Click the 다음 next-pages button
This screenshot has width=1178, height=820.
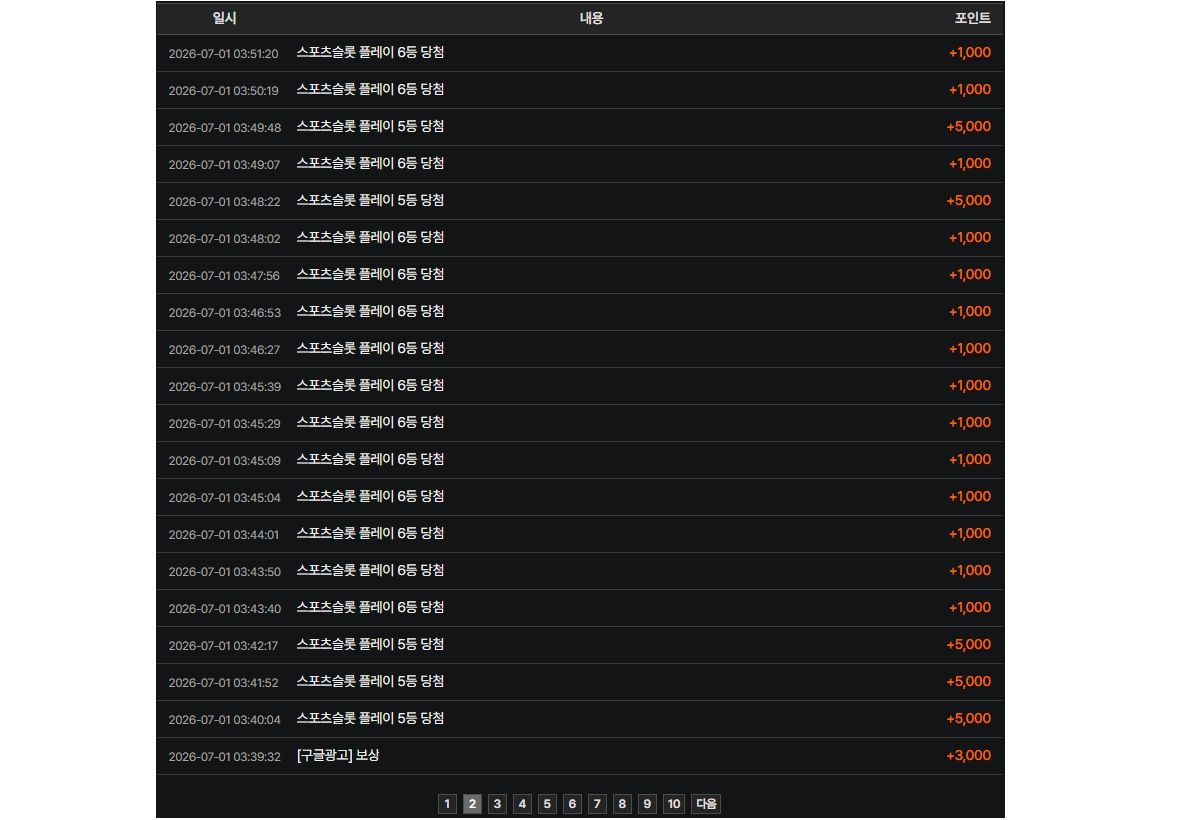pyautogui.click(x=706, y=803)
